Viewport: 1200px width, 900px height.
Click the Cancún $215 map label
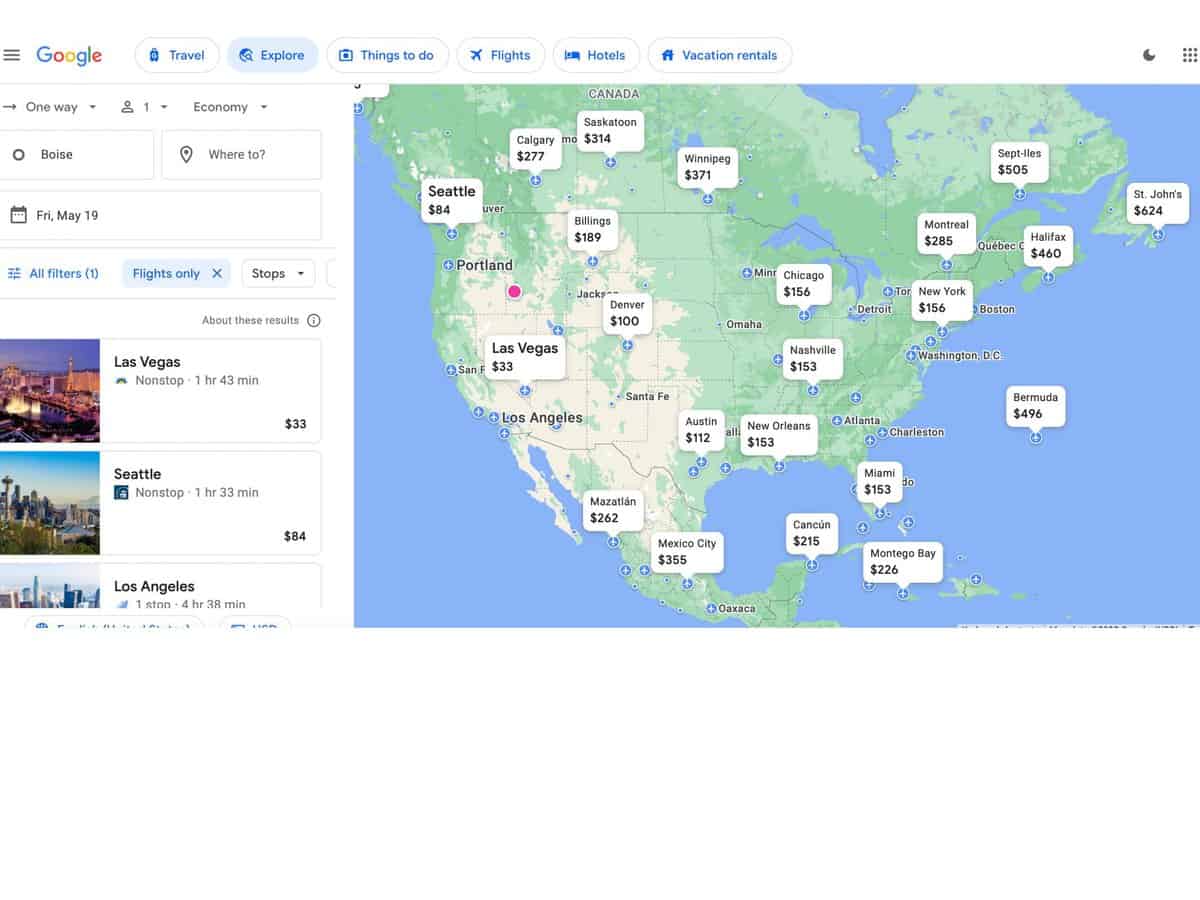tap(812, 533)
